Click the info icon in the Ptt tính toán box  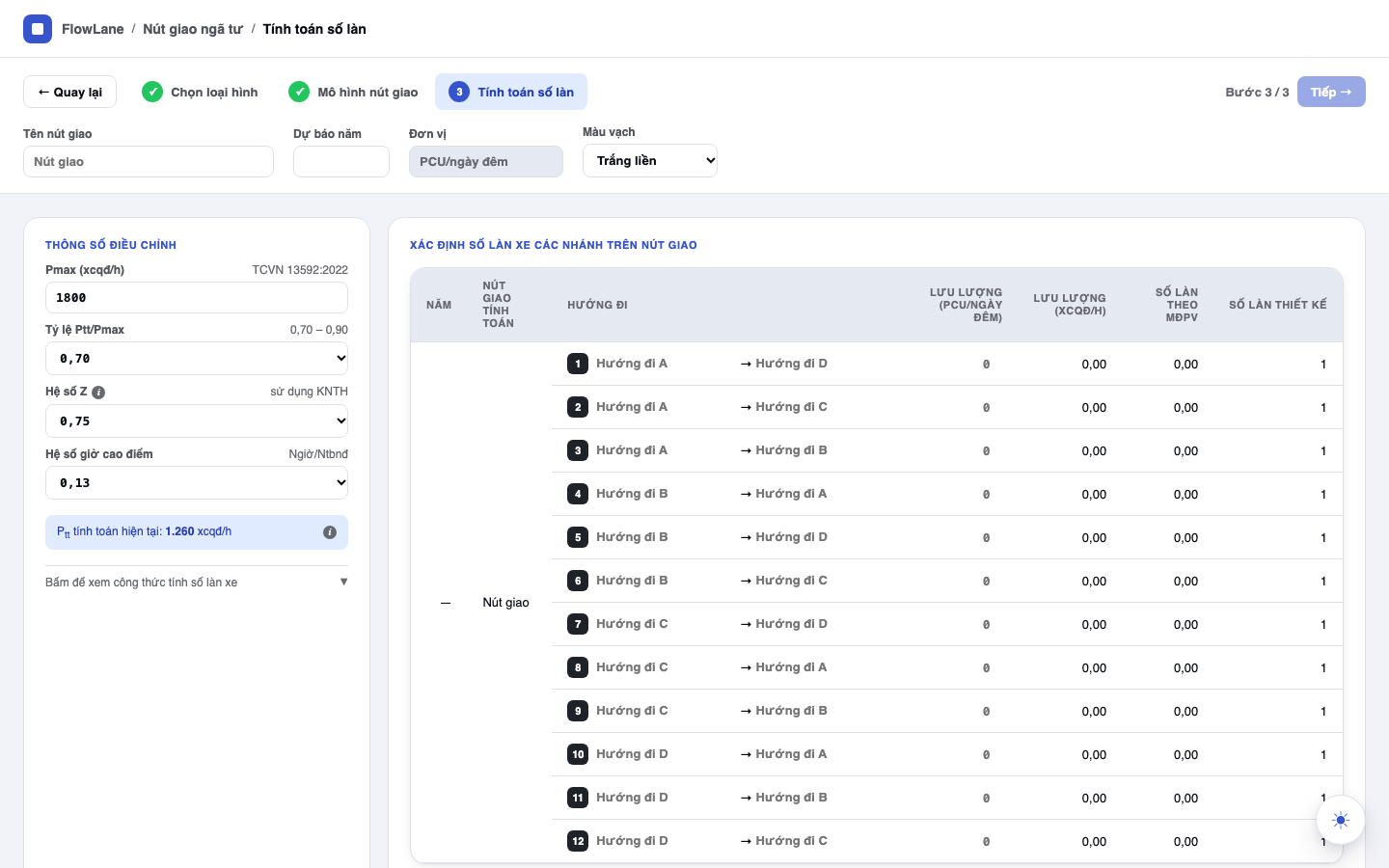point(330,532)
